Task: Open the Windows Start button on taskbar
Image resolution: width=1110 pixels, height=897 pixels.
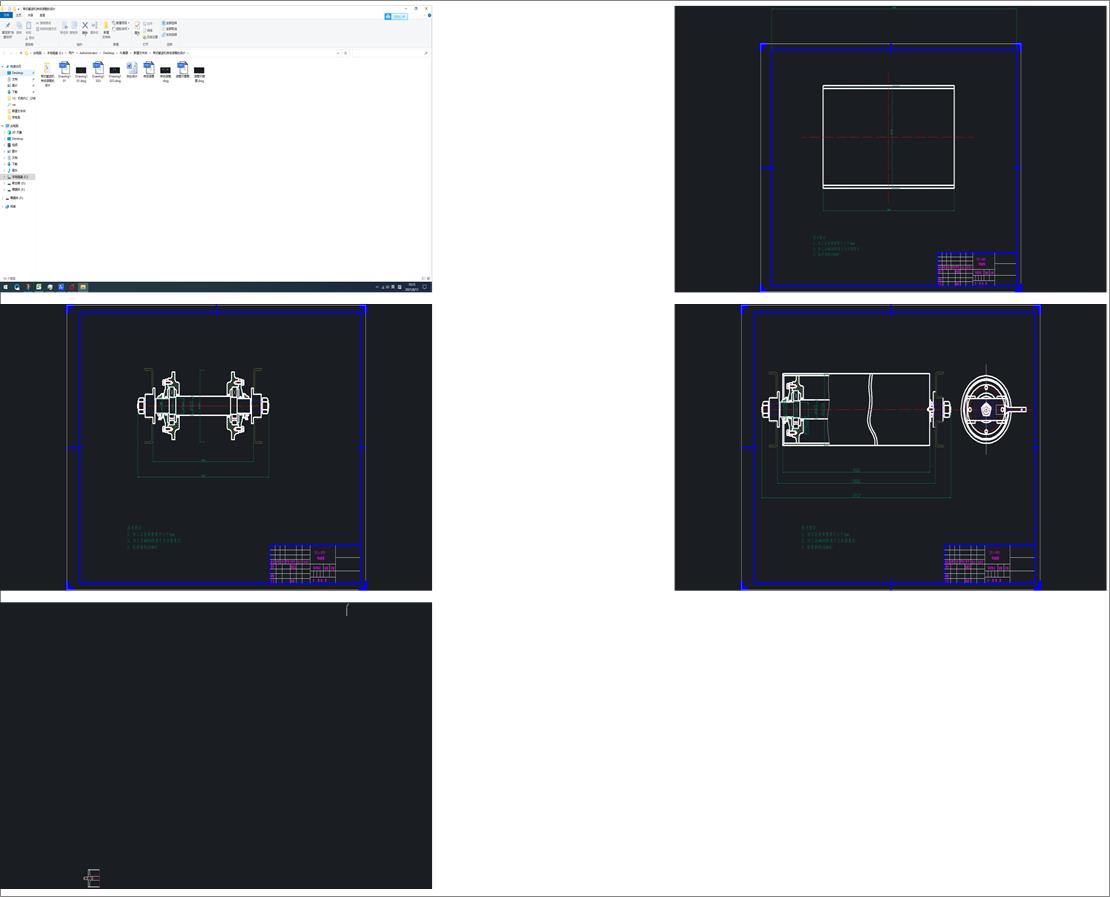Action: tap(6, 287)
